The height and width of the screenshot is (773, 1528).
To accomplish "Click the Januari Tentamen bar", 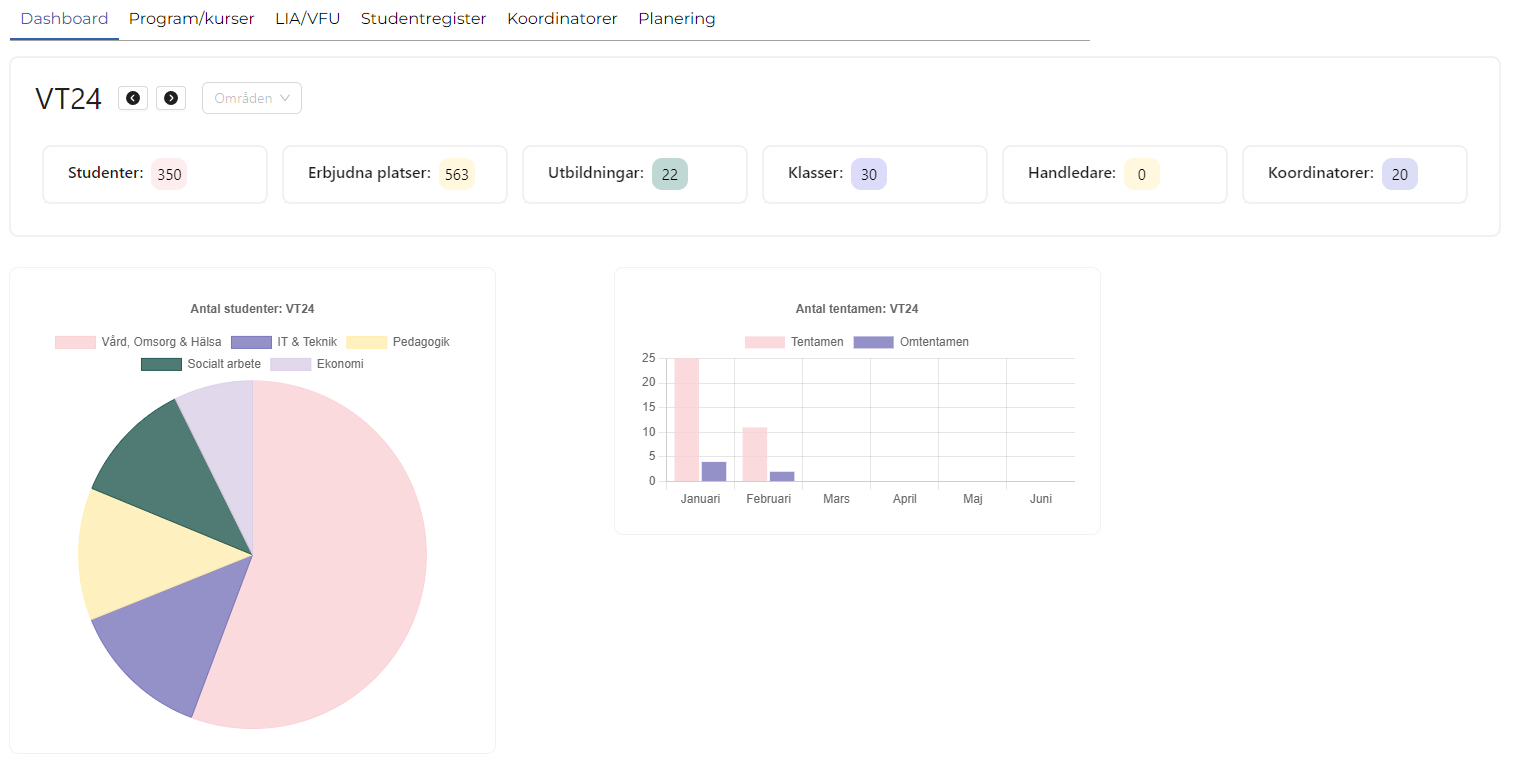I will coord(686,420).
